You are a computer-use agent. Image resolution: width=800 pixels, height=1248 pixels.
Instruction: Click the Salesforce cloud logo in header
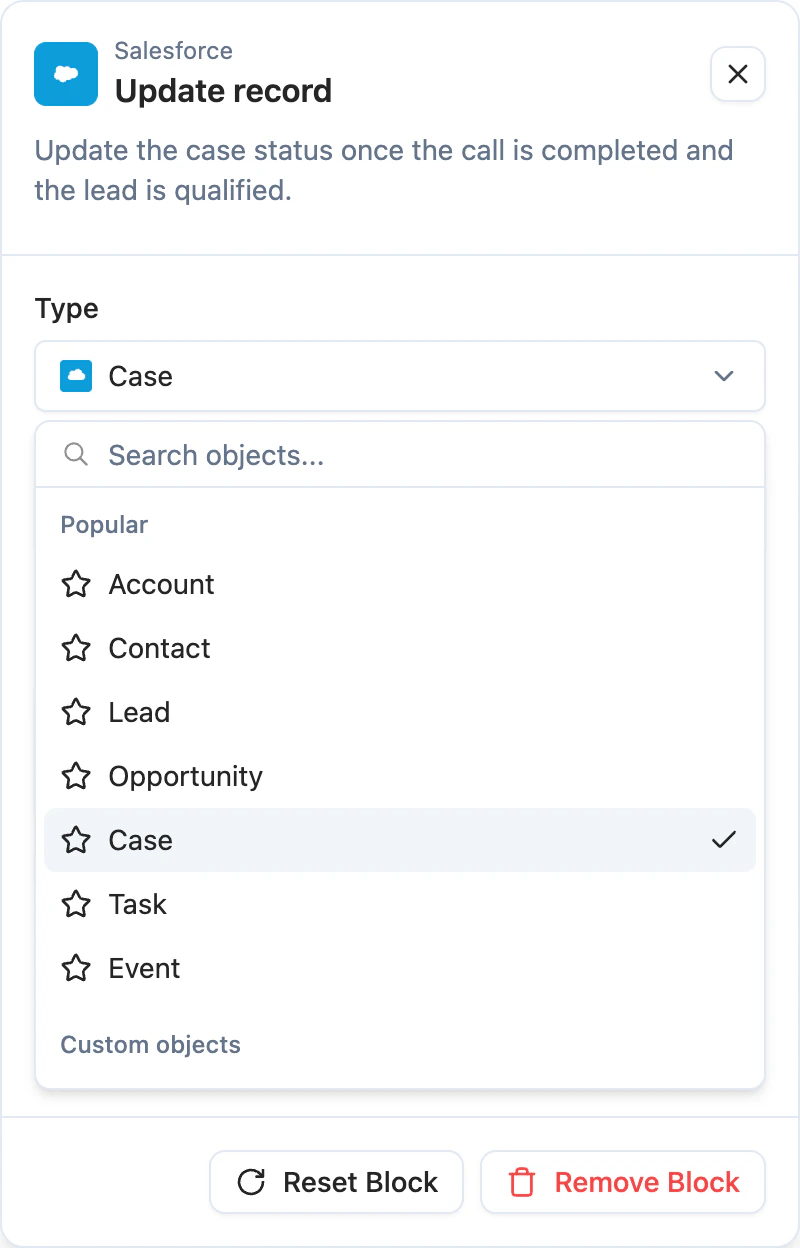click(x=66, y=74)
